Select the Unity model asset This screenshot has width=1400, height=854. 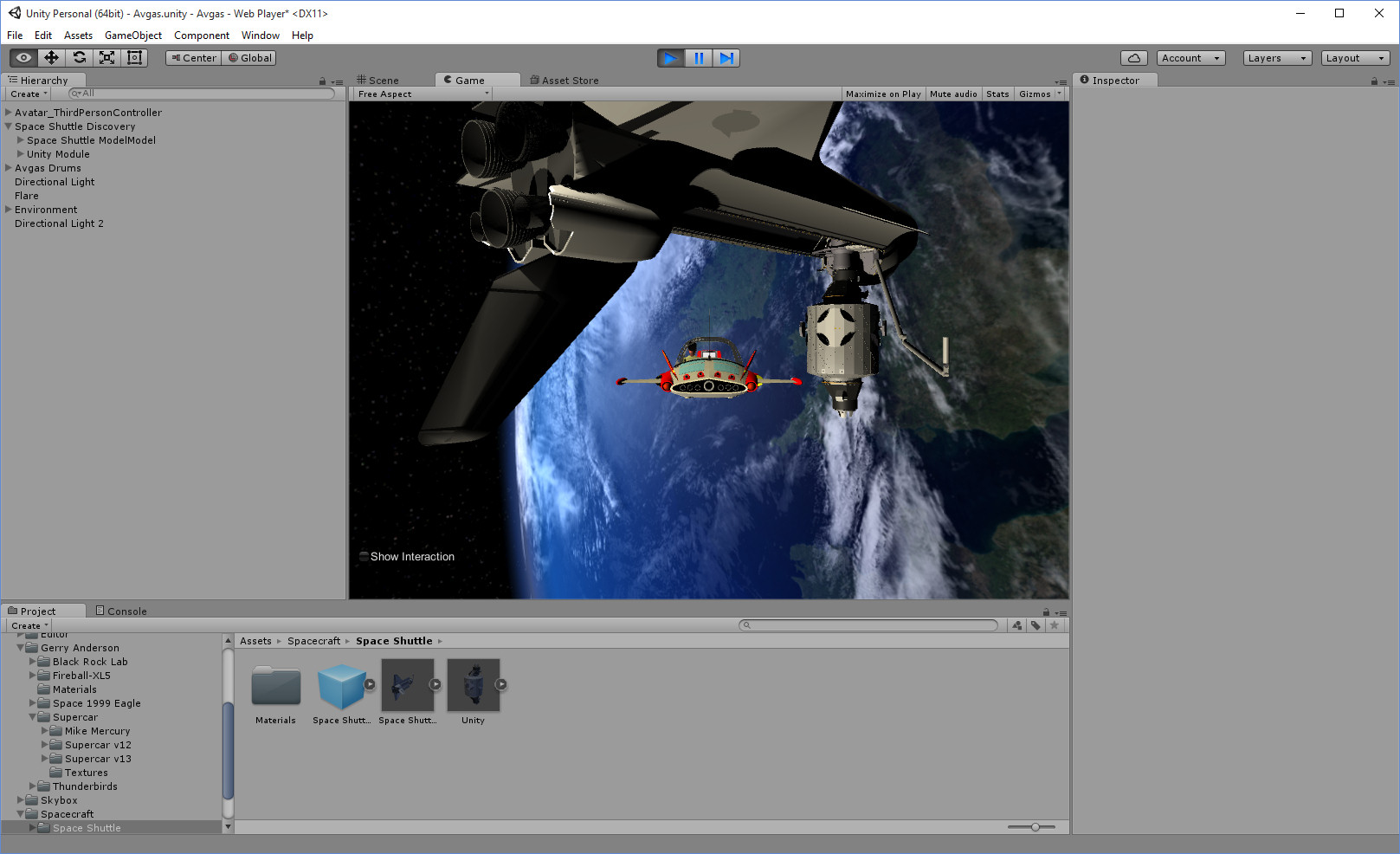pos(473,685)
